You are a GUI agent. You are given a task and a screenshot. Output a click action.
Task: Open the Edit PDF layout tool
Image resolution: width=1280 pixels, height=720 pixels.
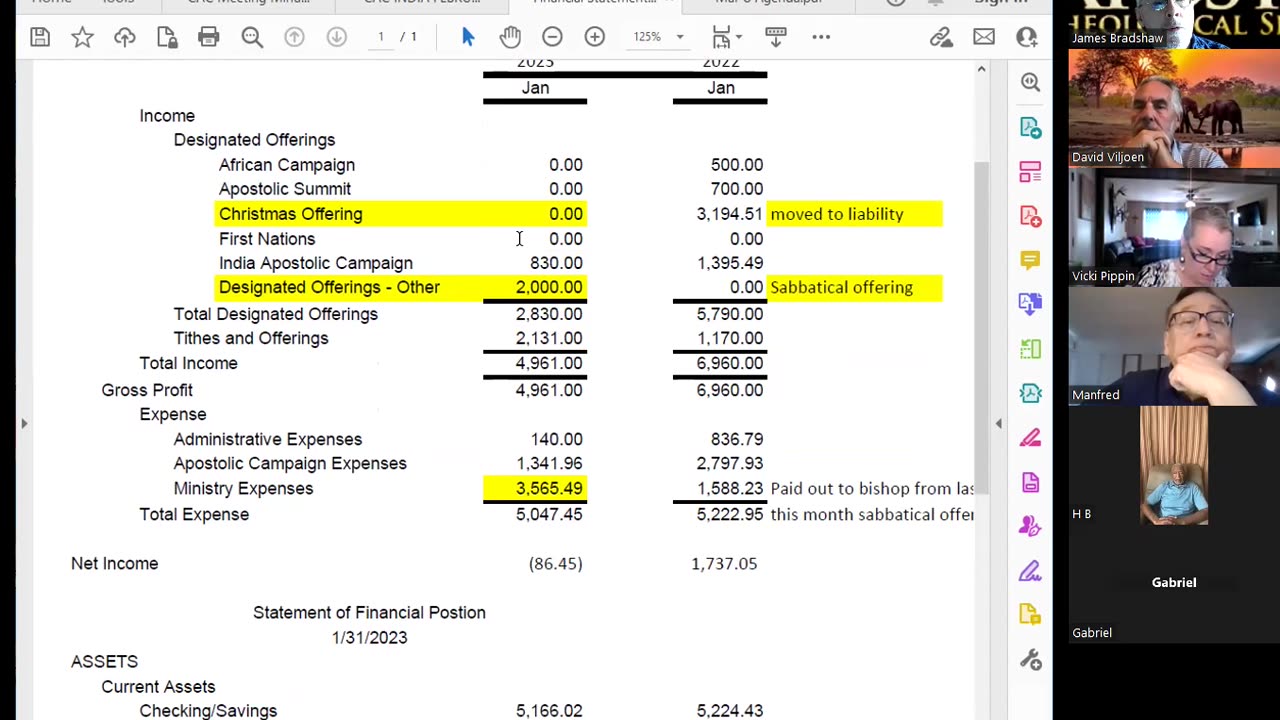1030,171
